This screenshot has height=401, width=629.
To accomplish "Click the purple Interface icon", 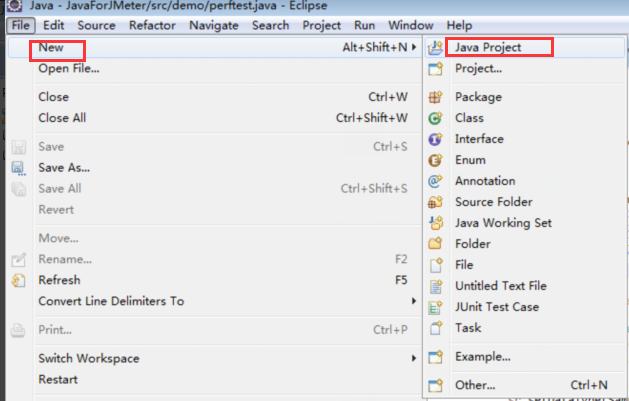I will click(435, 139).
